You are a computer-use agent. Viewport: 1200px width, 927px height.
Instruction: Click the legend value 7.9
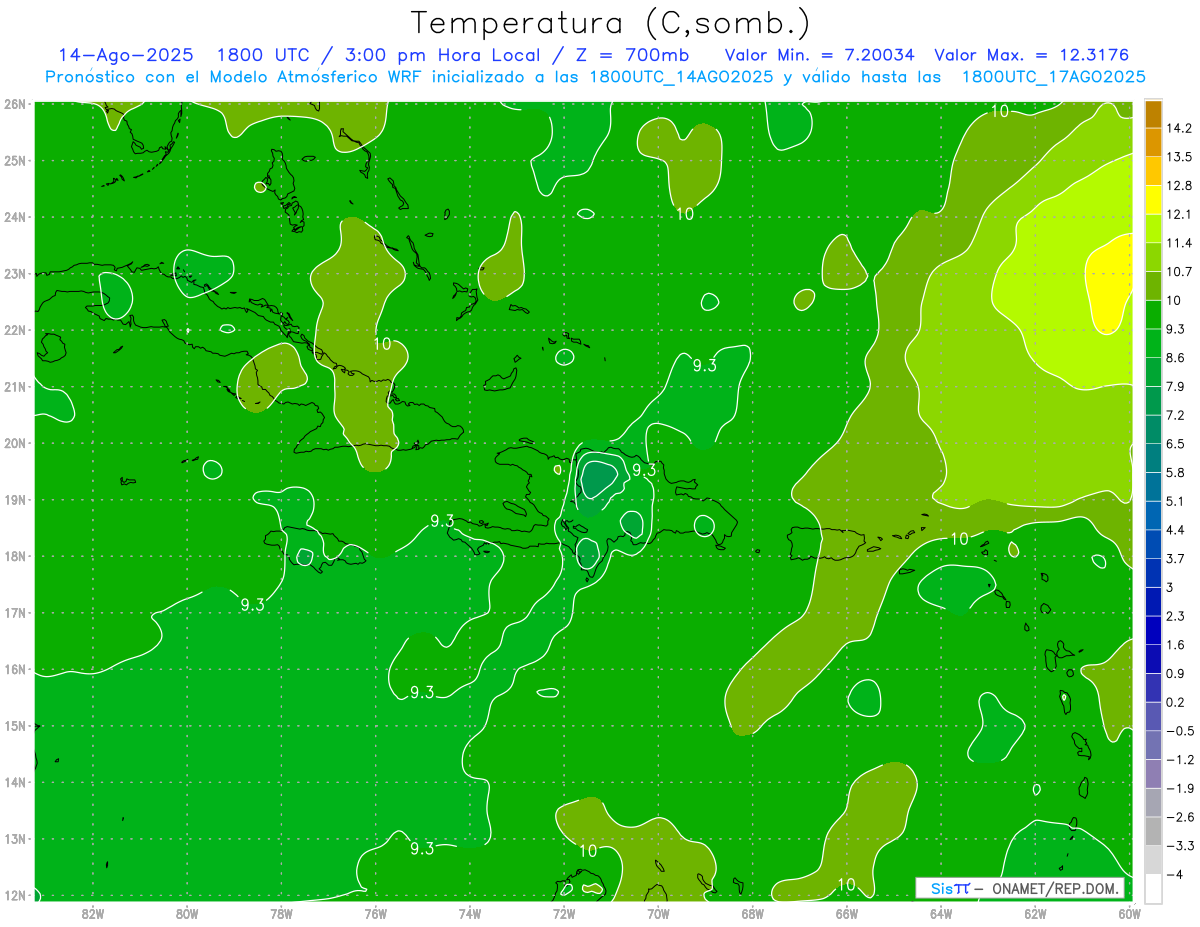coord(1175,386)
